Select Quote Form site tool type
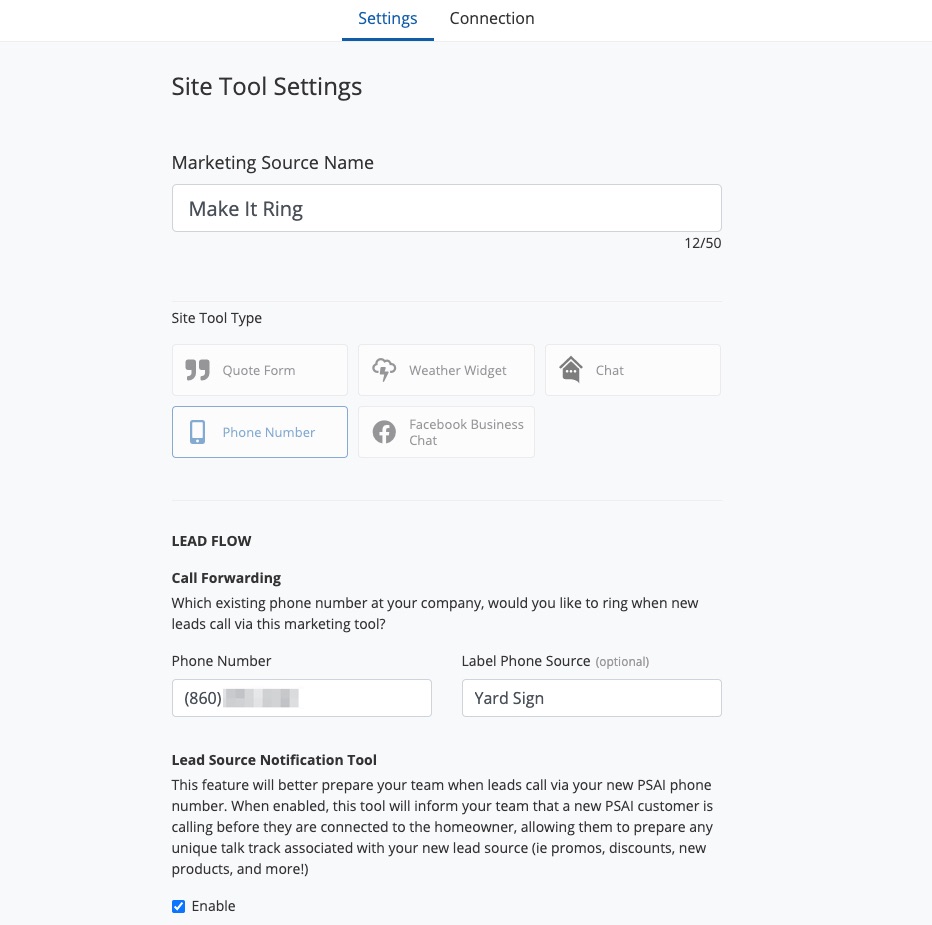 (259, 370)
